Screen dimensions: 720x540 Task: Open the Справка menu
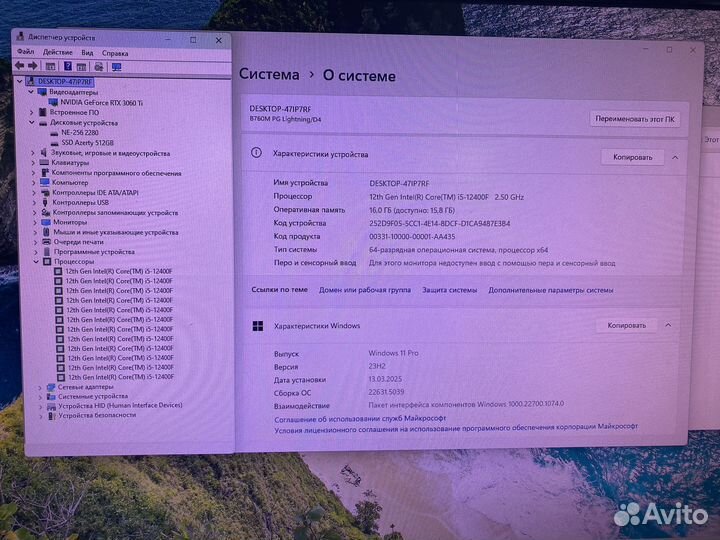coord(115,53)
